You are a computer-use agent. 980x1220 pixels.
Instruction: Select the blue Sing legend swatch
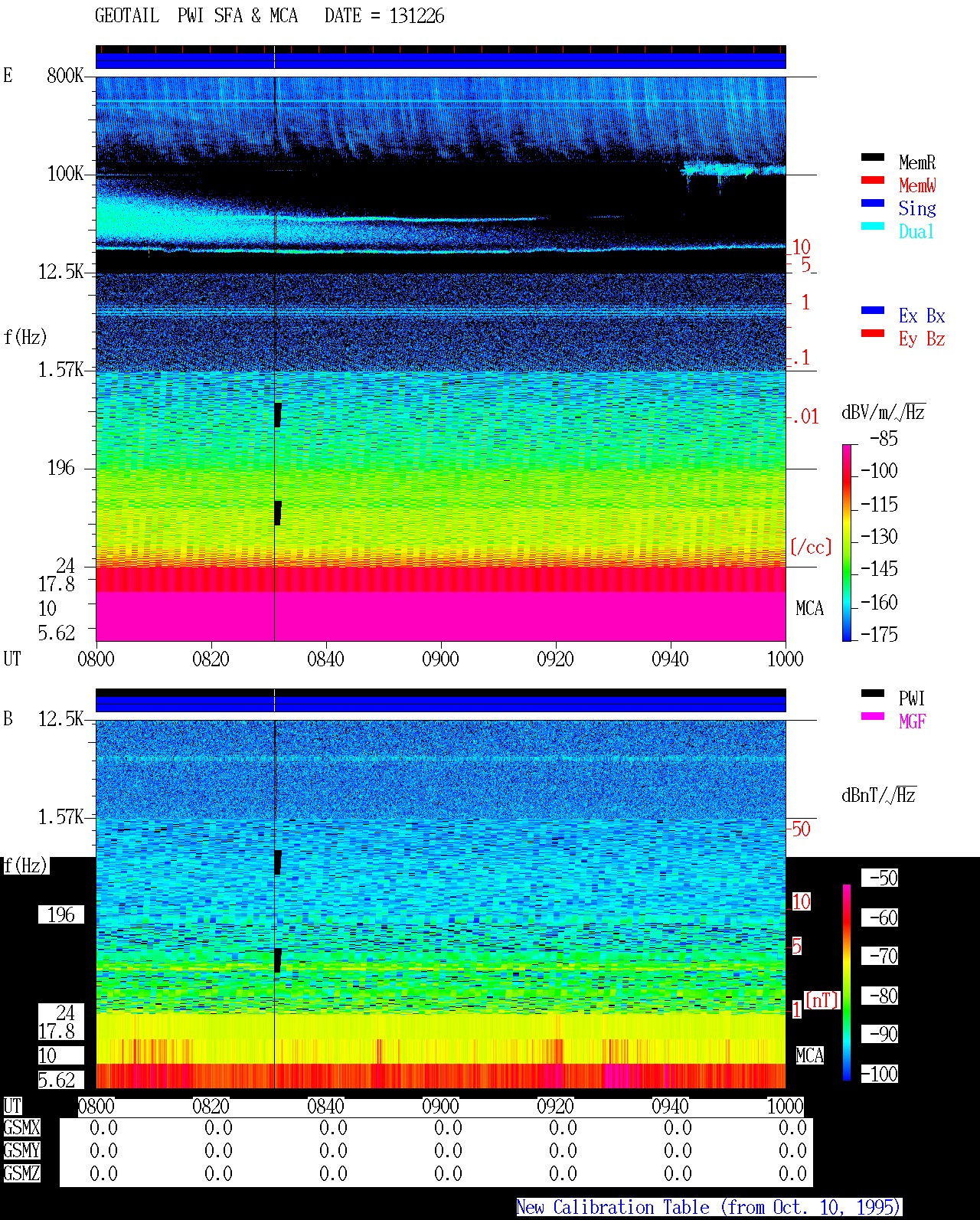click(x=873, y=203)
